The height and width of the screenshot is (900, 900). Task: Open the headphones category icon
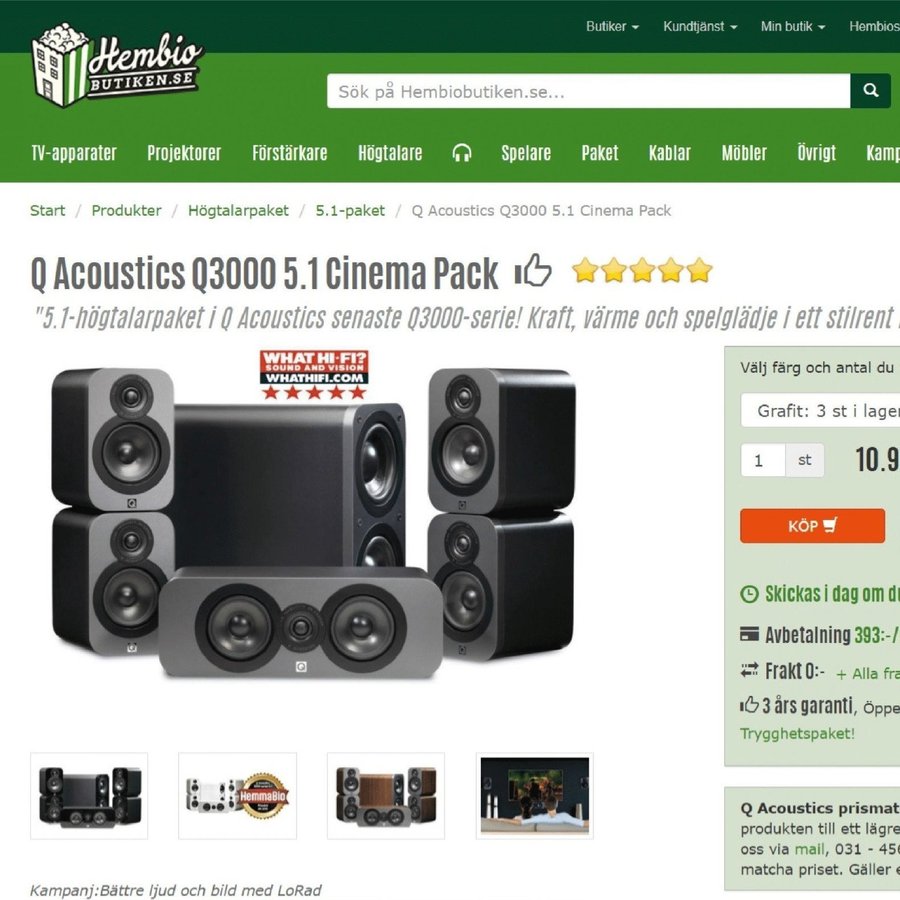(462, 153)
